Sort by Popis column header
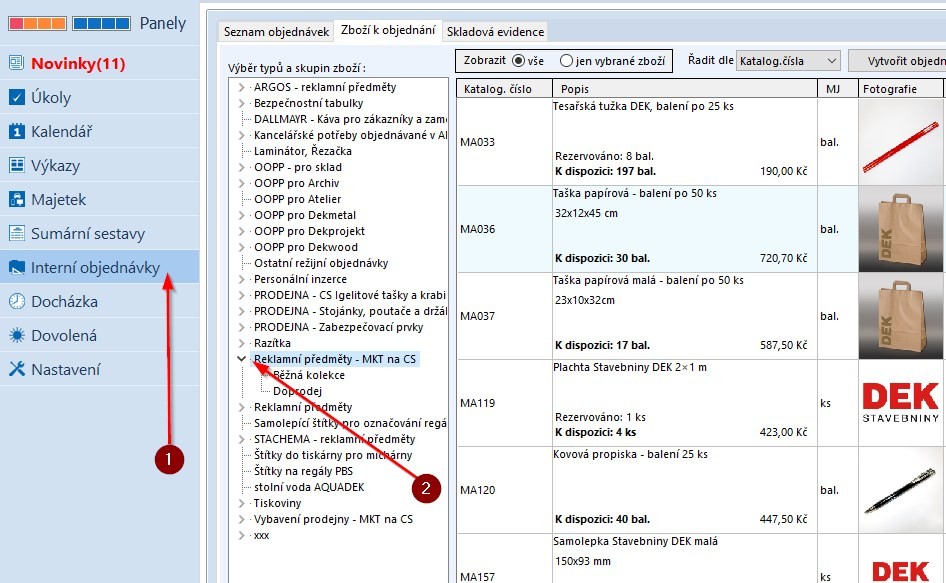The height and width of the screenshot is (583, 946). (x=685, y=89)
